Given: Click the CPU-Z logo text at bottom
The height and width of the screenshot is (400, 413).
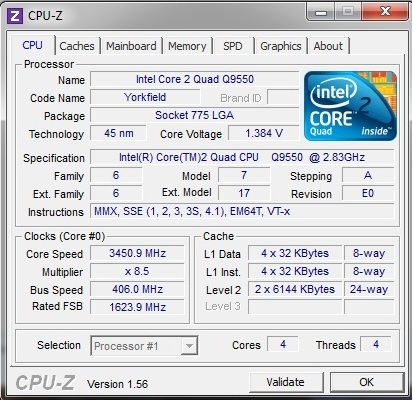Looking at the screenshot, I should coord(45,382).
